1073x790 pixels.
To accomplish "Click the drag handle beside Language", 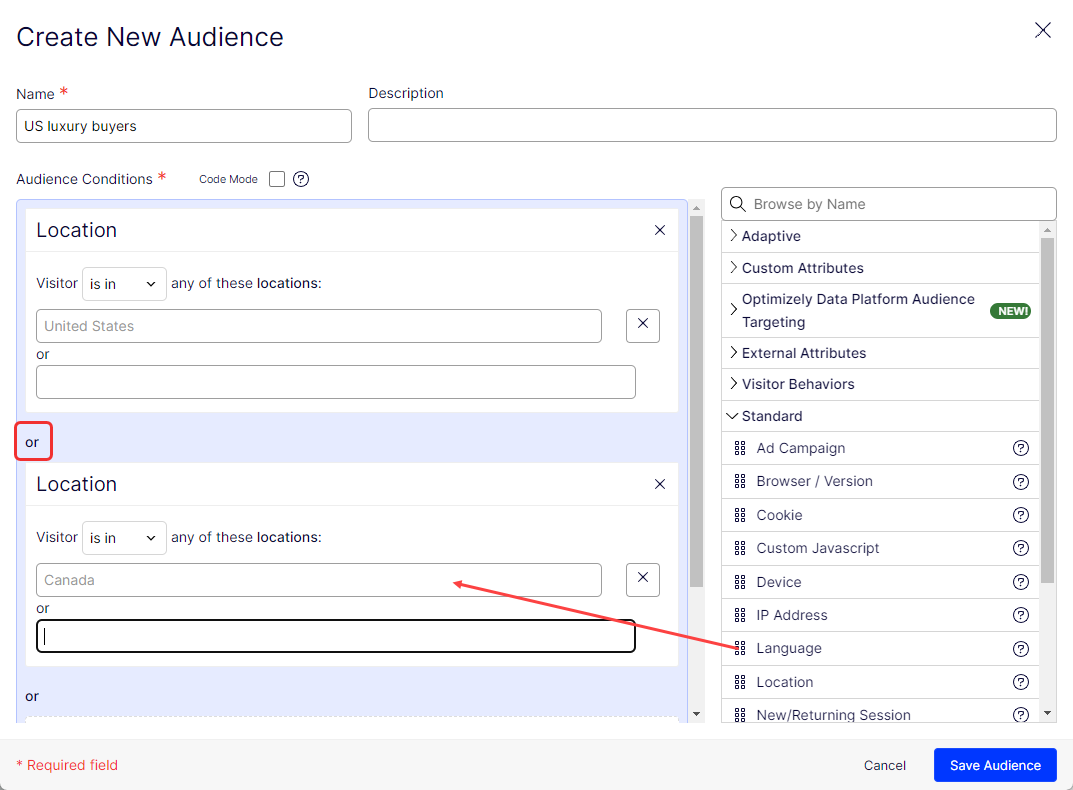I will (x=741, y=648).
